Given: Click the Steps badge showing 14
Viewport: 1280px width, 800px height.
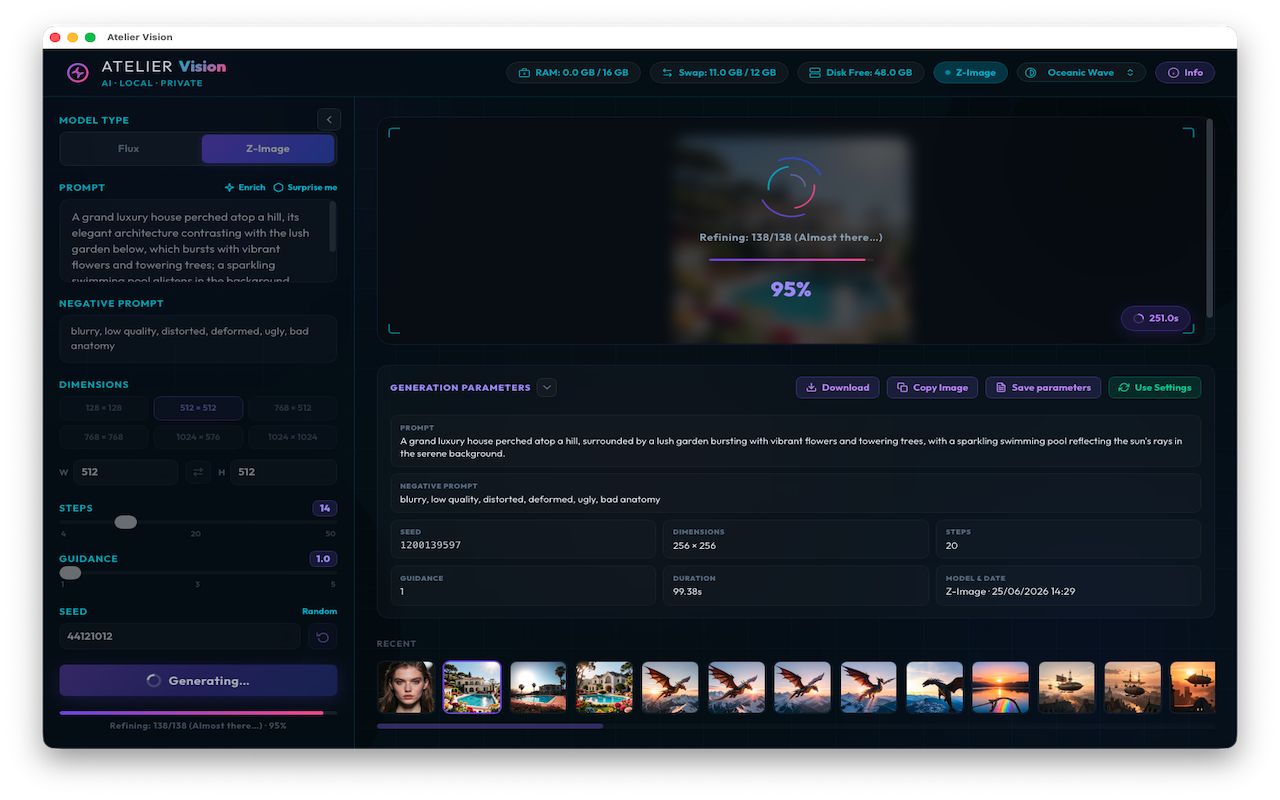Looking at the screenshot, I should [325, 508].
